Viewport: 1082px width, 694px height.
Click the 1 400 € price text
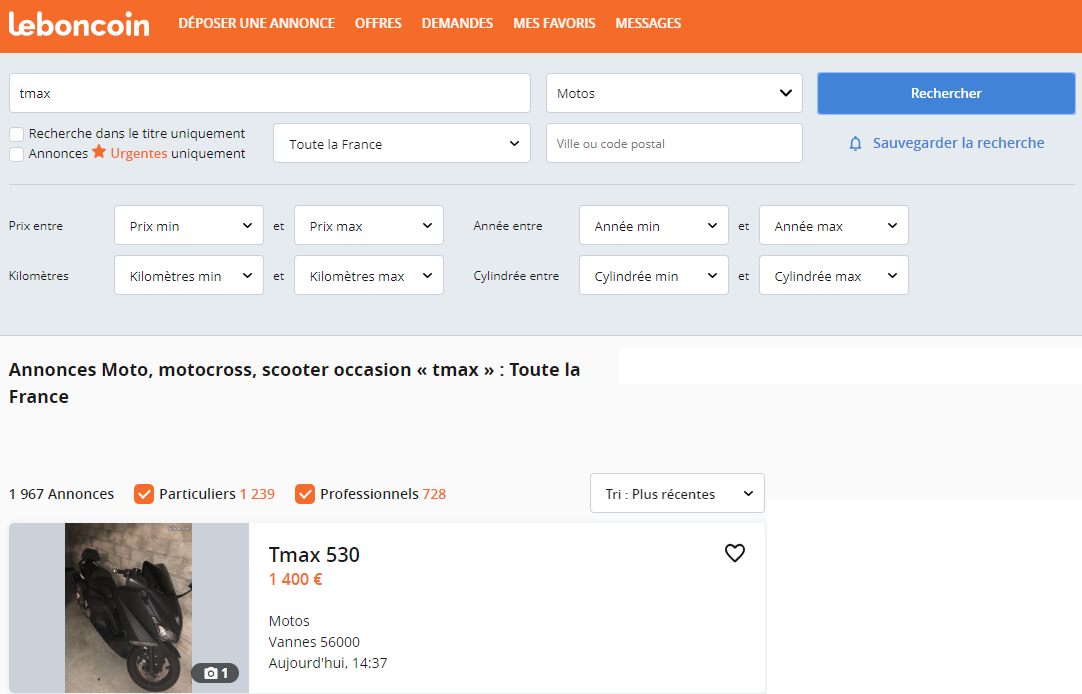(x=295, y=579)
